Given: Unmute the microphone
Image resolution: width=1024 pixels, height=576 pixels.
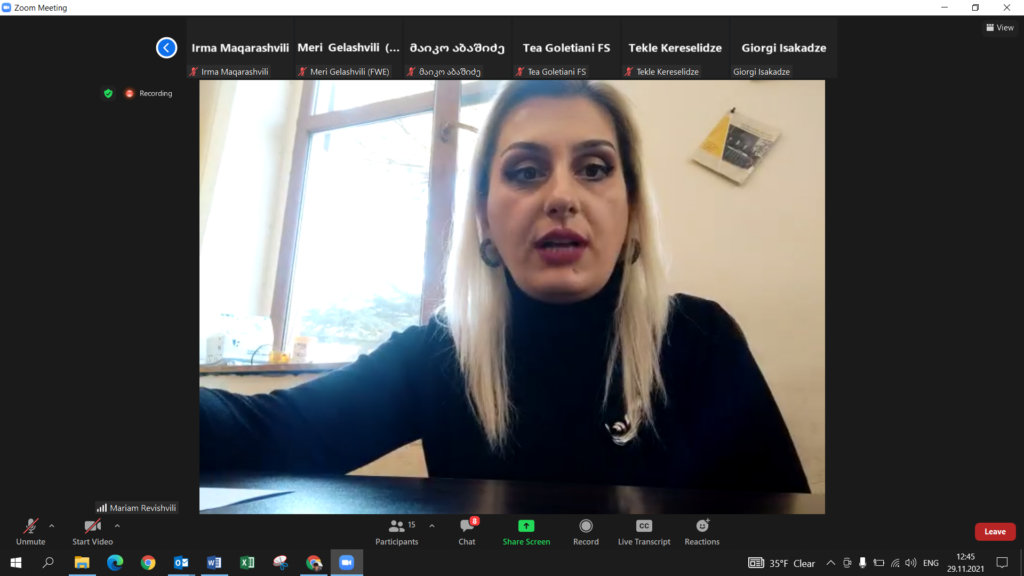Looking at the screenshot, I should (31, 530).
